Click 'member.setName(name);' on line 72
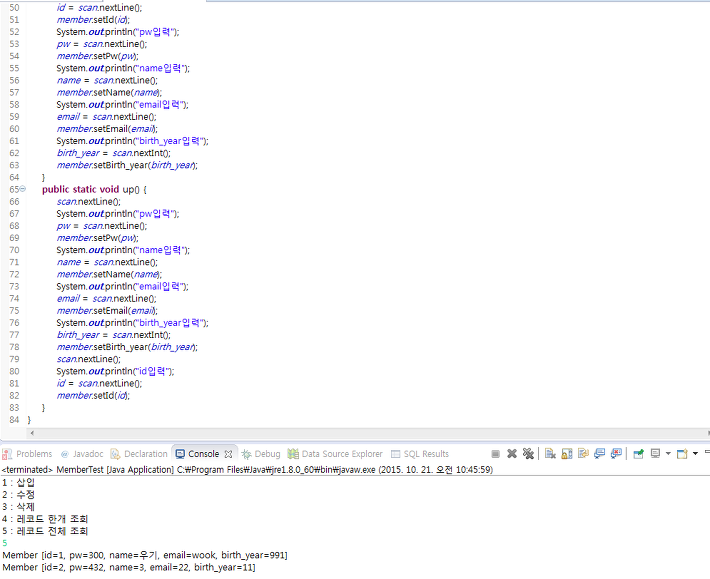 point(109,274)
